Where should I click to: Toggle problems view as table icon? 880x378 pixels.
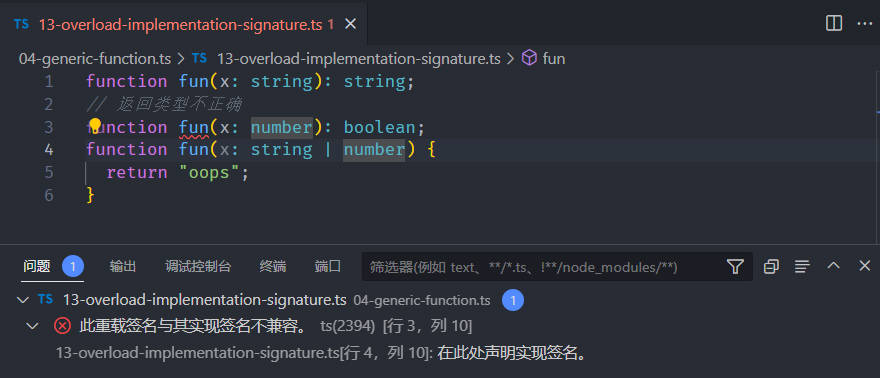[x=802, y=266]
